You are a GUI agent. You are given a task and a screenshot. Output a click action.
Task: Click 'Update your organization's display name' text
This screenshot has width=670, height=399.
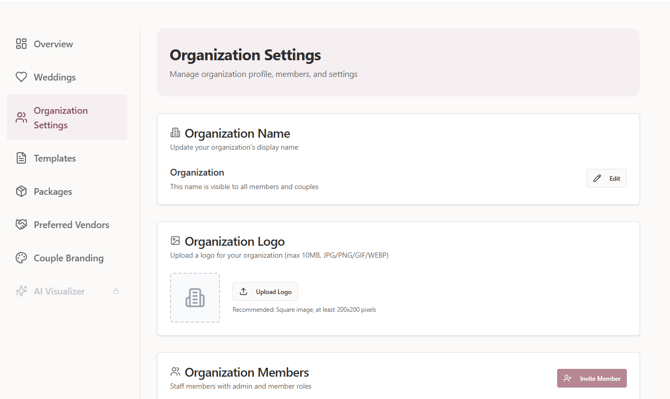point(234,147)
